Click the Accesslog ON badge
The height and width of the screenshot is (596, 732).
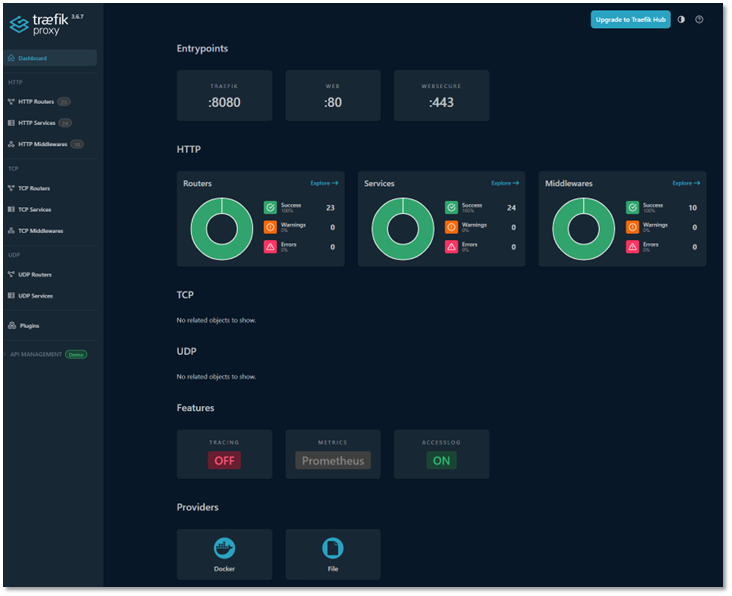441,461
